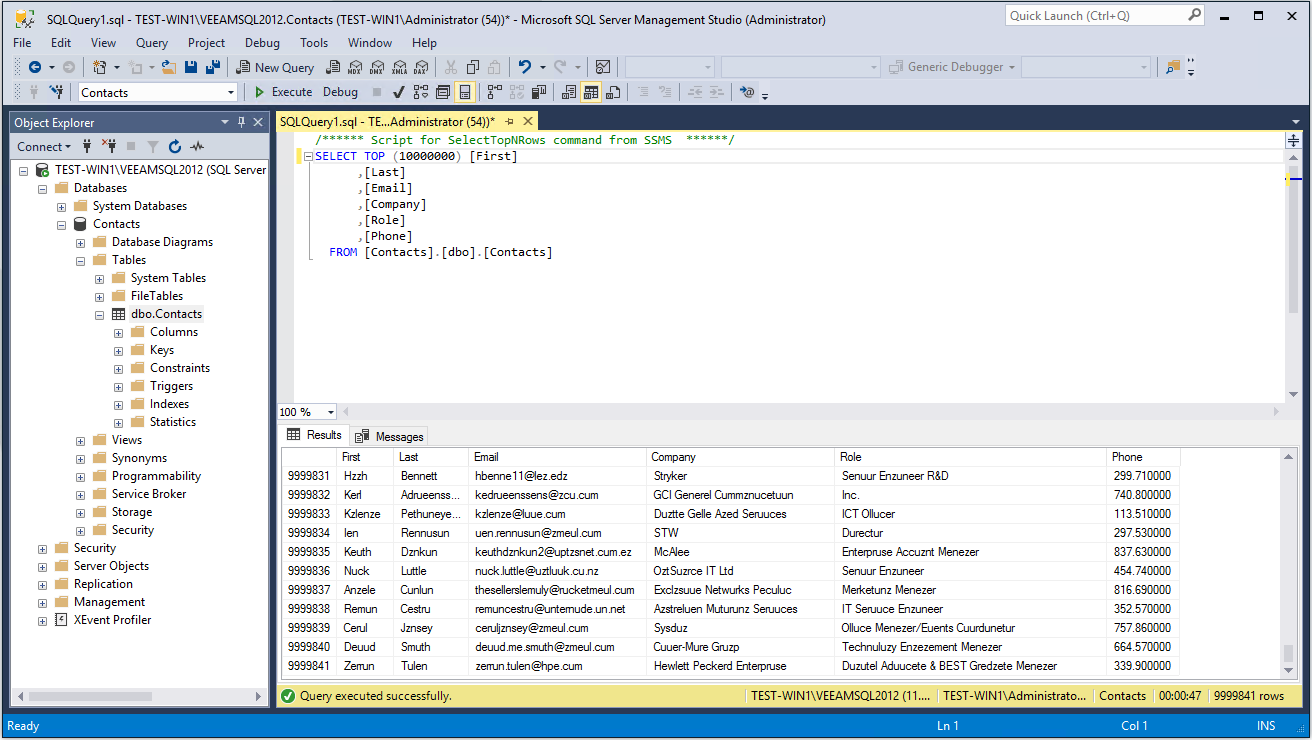Open the Tools menu
This screenshot has width=1312, height=740.
[x=314, y=43]
